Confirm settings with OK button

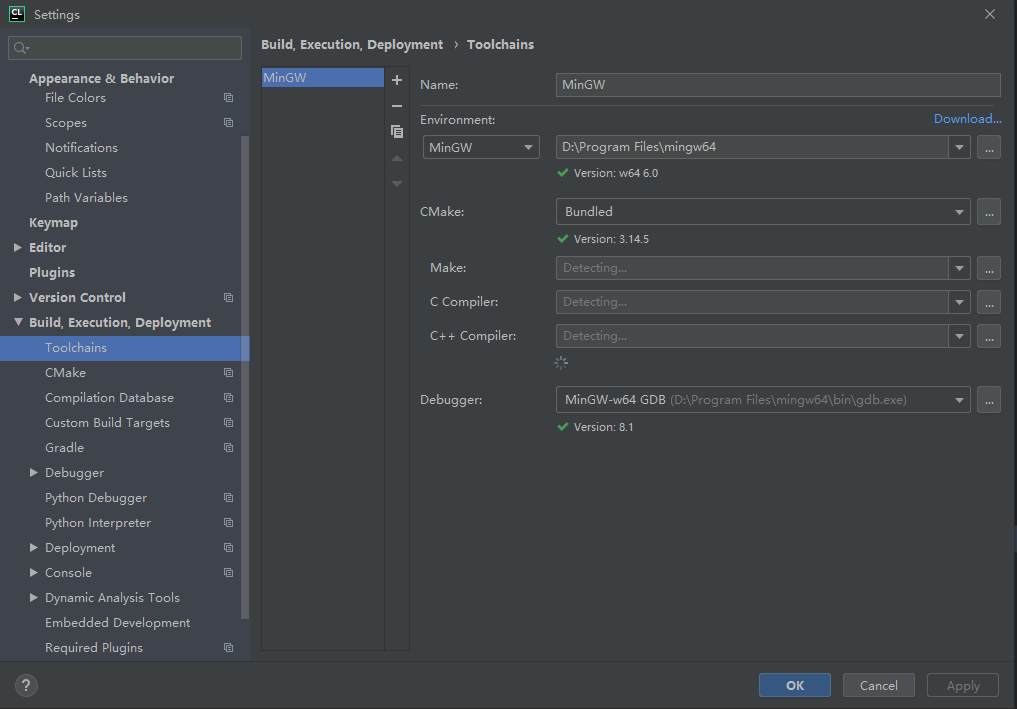click(x=795, y=685)
